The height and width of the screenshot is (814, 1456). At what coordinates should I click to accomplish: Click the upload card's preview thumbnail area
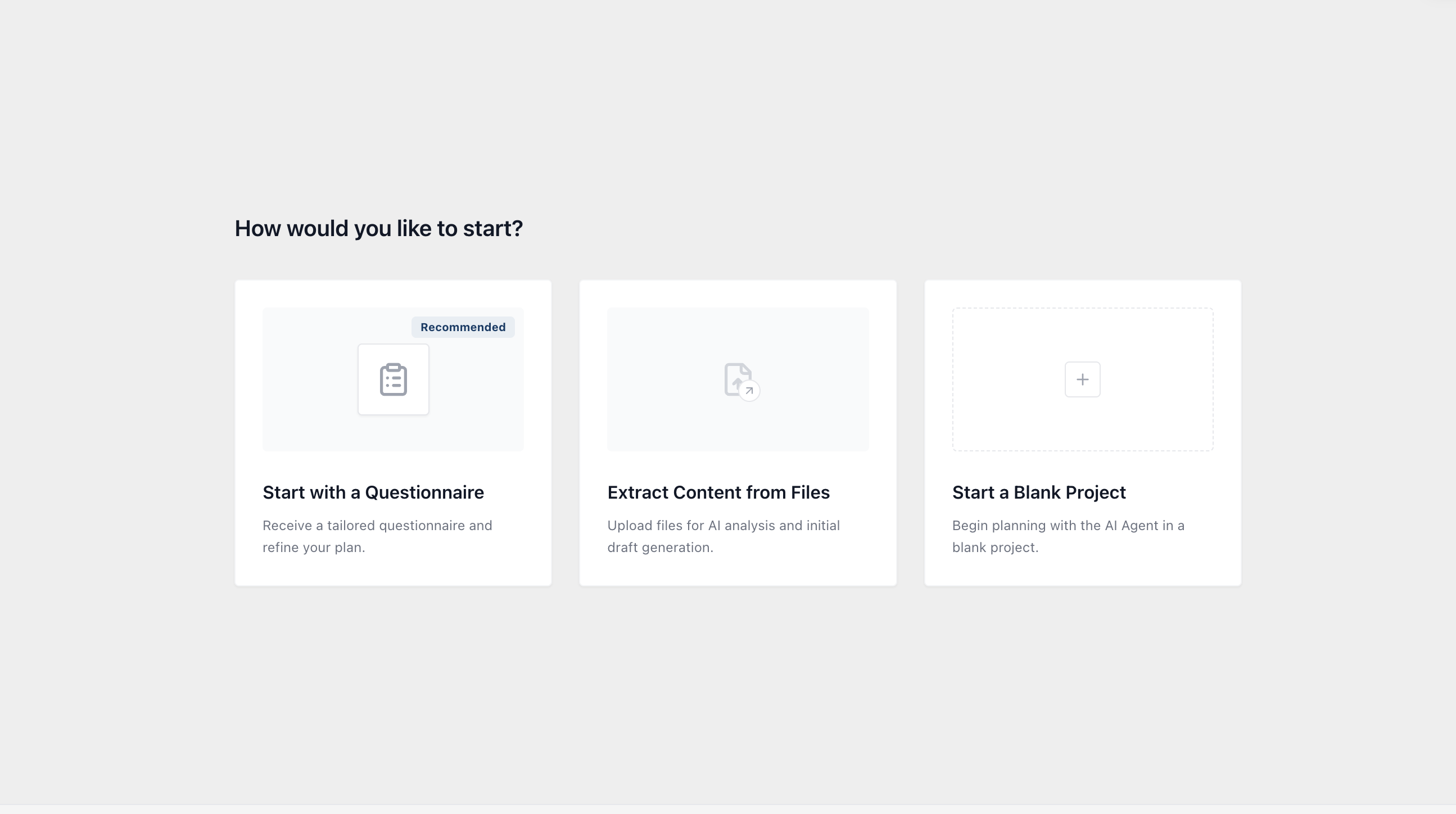pyautogui.click(x=738, y=379)
